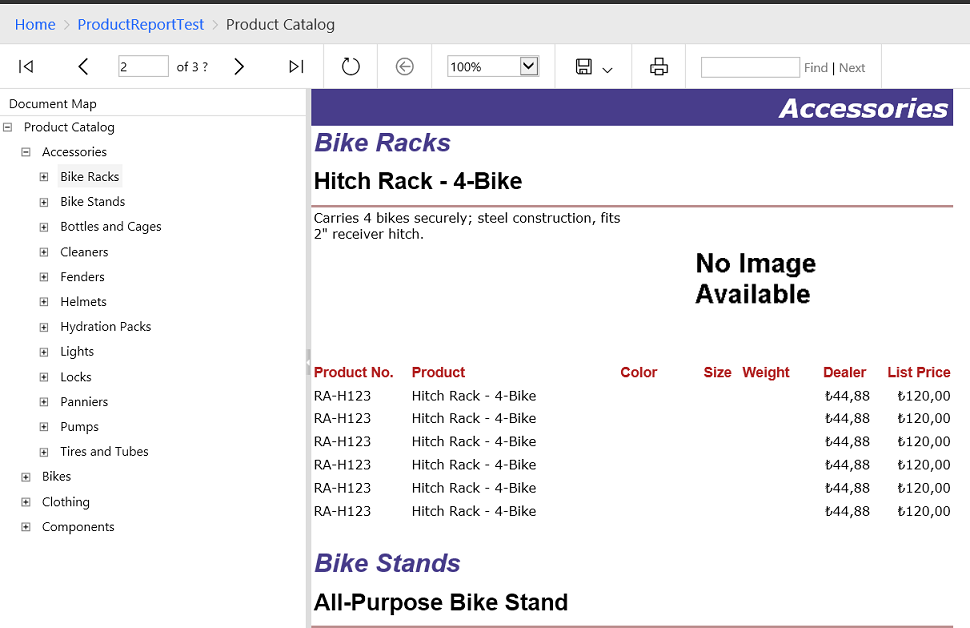Click the back-to-parent-report arrow icon
The image size is (970, 628).
[x=405, y=67]
